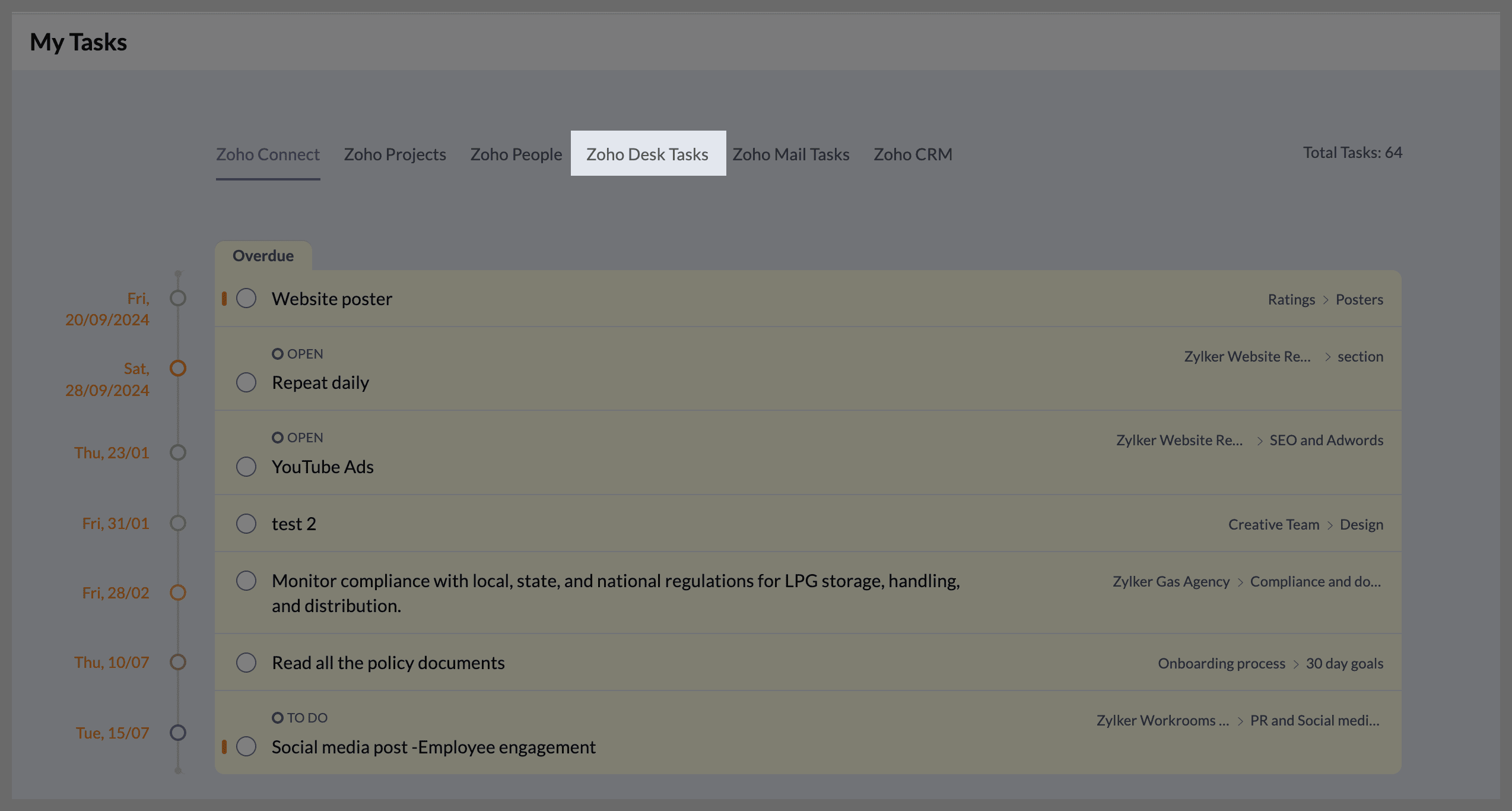Open the Zoho Desk Tasks tab

tap(647, 154)
